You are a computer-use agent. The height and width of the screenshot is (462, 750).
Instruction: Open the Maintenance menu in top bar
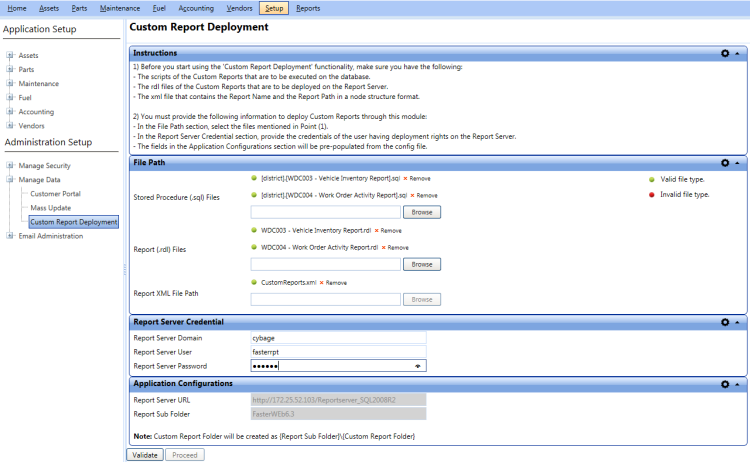[x=120, y=8]
